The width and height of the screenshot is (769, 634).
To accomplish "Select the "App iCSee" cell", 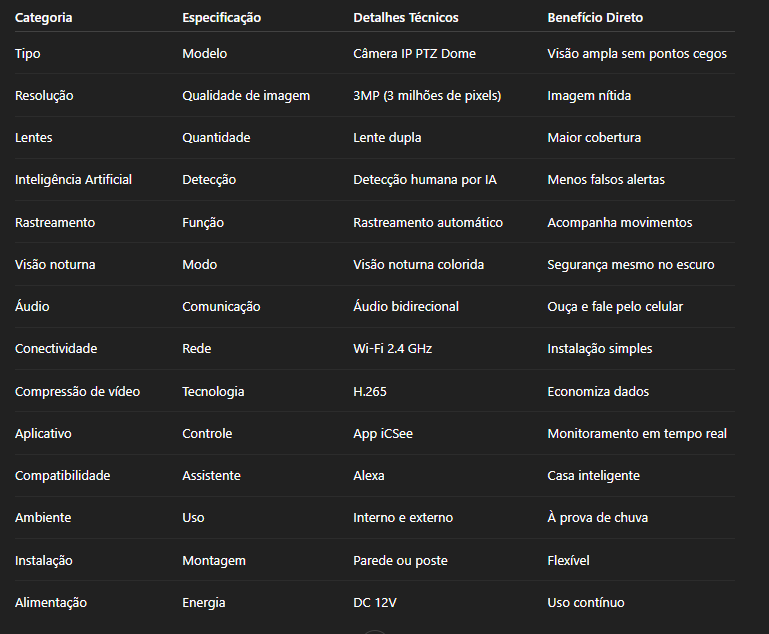I will 382,434.
